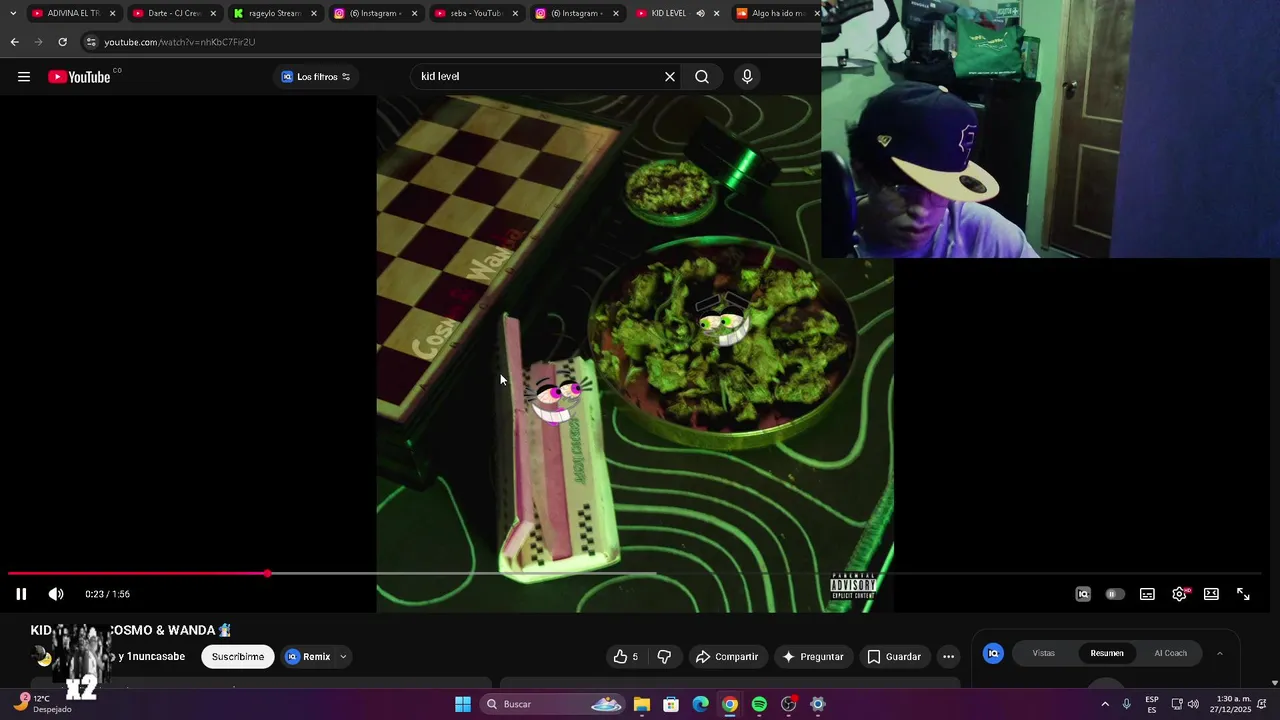Open the ESP language input indicator
Viewport: 1280px width, 720px height.
[x=1152, y=704]
